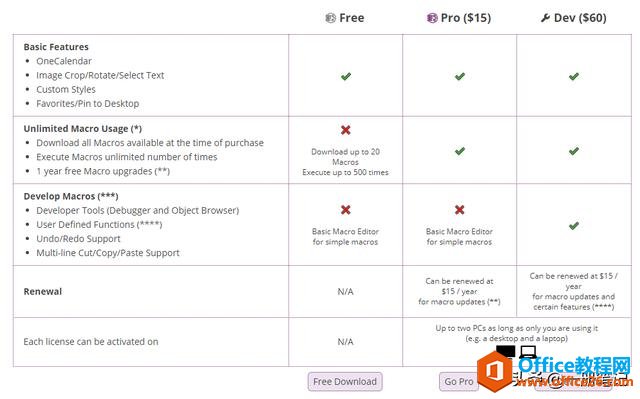Click the OneCalendar feature item
Image resolution: width=640 pixels, height=399 pixels.
(64, 61)
